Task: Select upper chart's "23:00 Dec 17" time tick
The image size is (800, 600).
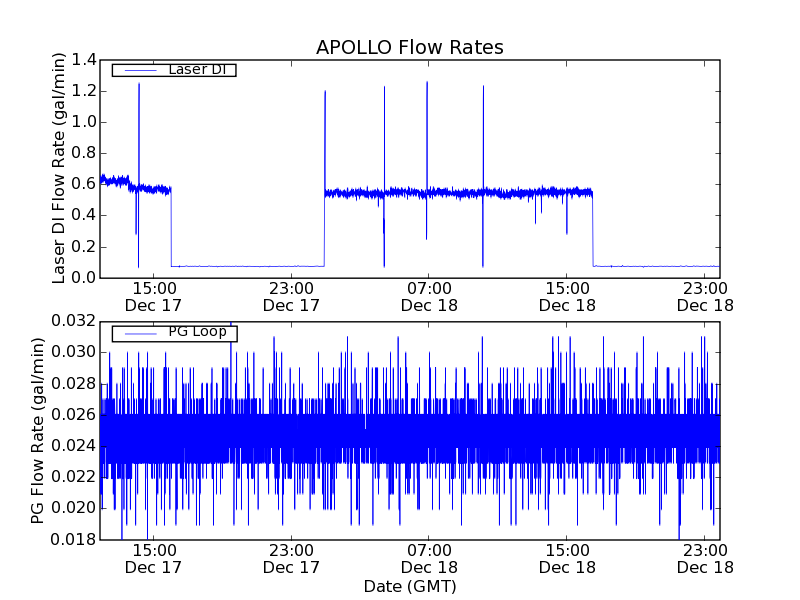Action: tap(290, 297)
